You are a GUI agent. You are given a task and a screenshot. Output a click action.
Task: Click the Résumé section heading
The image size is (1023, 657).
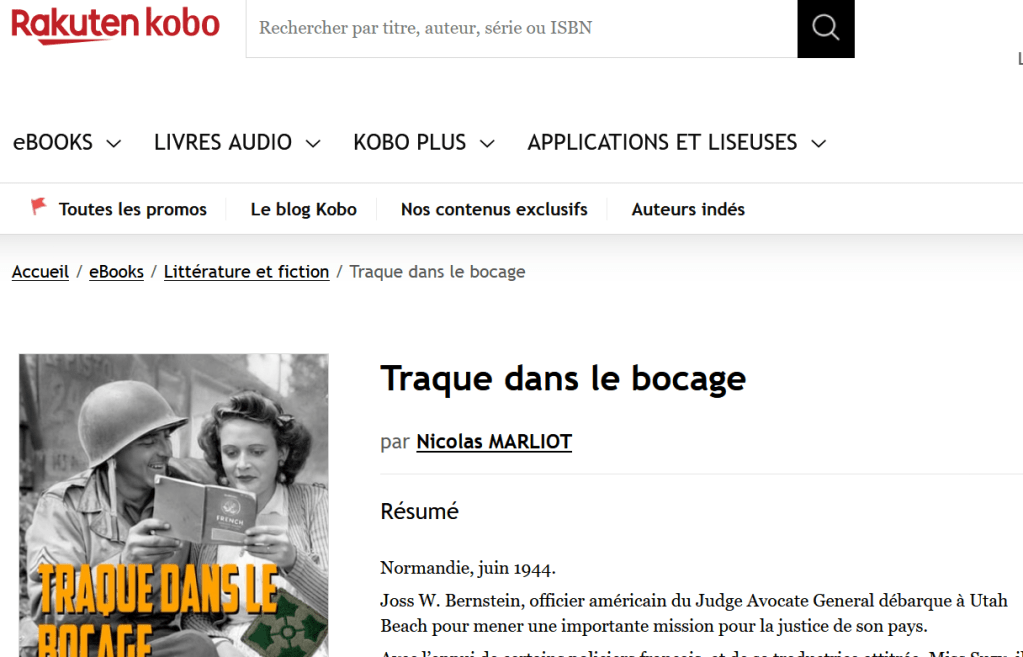[x=419, y=512]
